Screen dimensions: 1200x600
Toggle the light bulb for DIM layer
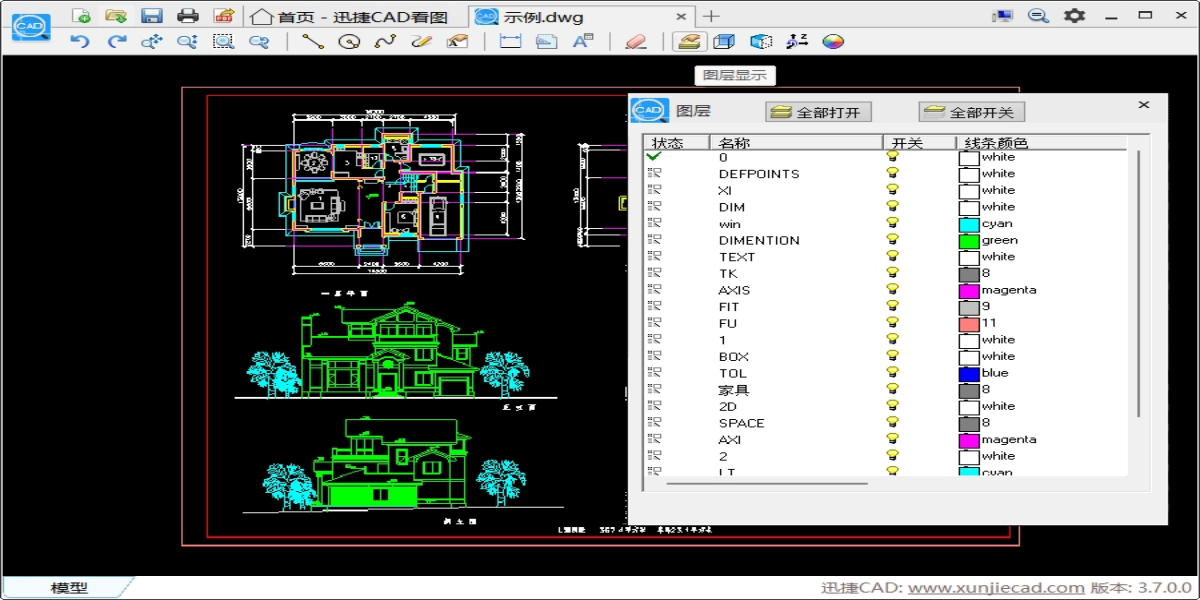892,207
